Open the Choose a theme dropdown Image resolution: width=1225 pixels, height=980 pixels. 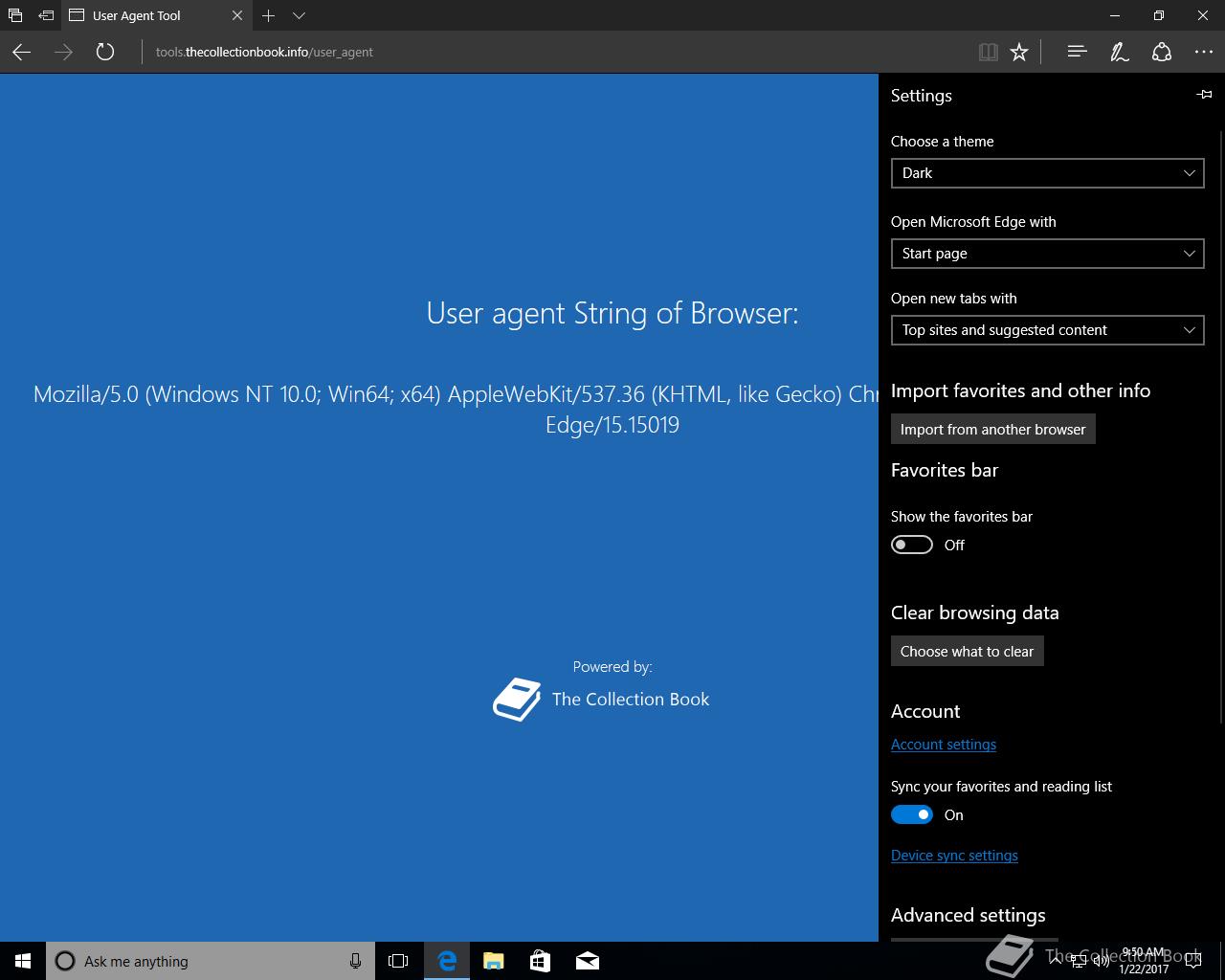1047,173
